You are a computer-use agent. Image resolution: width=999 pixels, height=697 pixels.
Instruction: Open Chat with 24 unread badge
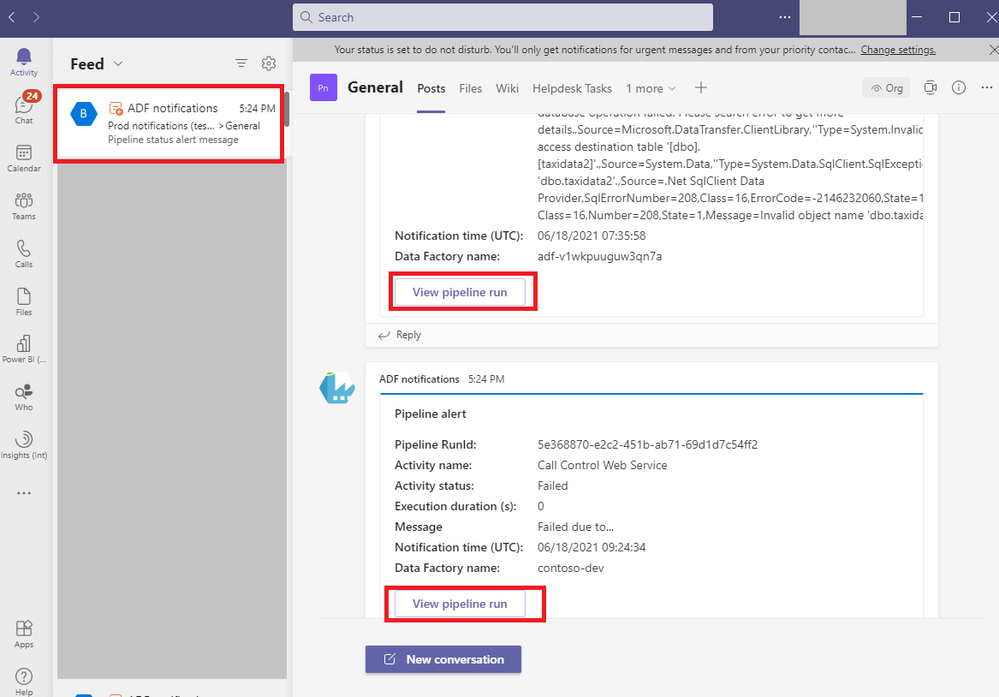point(24,108)
